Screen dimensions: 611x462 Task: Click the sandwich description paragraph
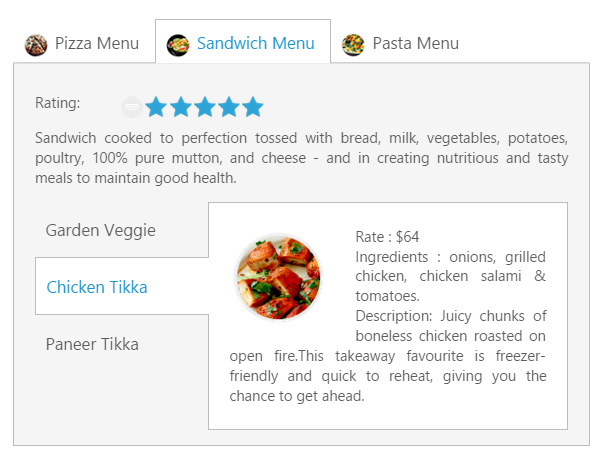pyautogui.click(x=302, y=158)
